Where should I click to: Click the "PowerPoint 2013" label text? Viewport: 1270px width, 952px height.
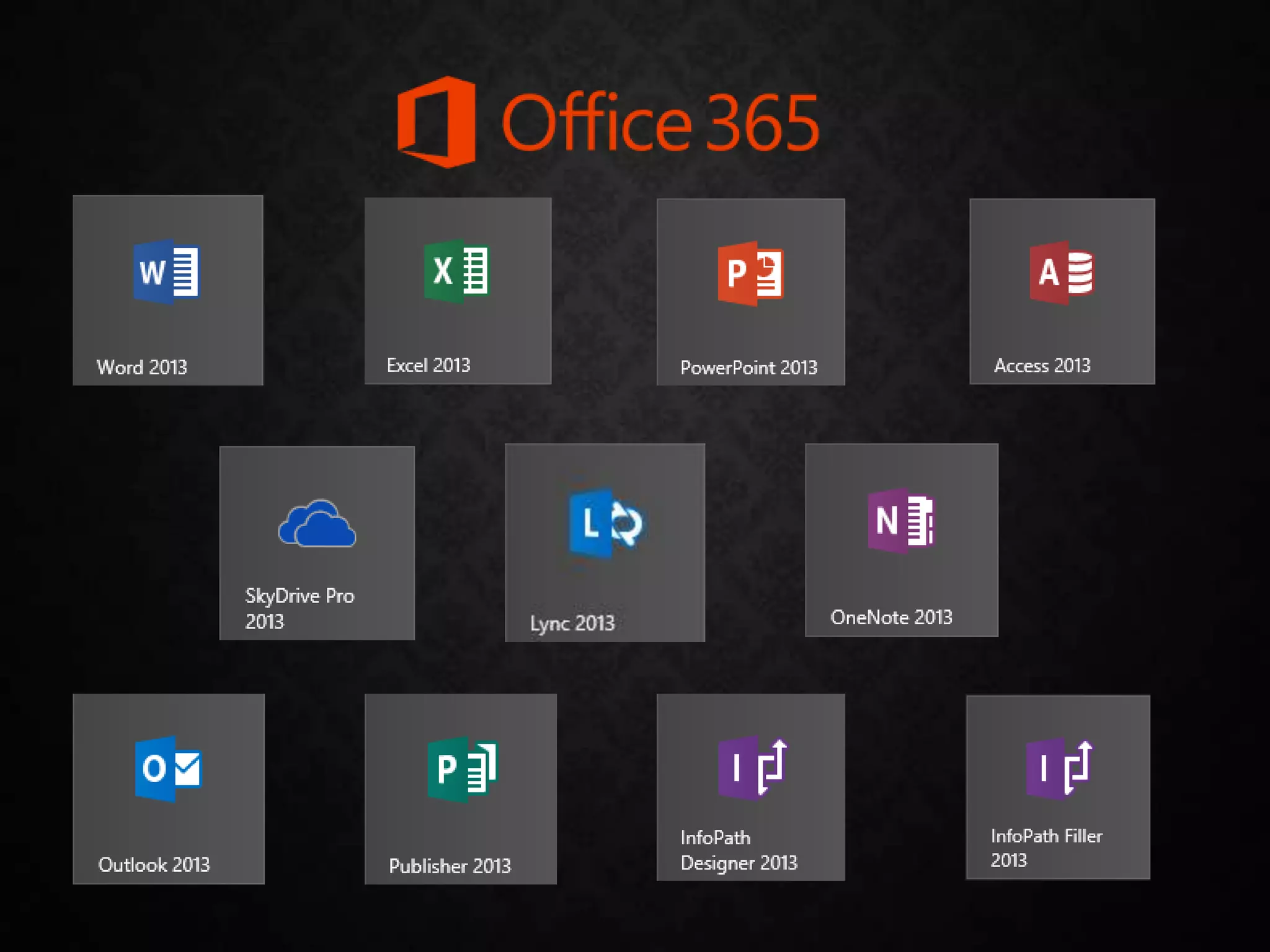click(748, 368)
